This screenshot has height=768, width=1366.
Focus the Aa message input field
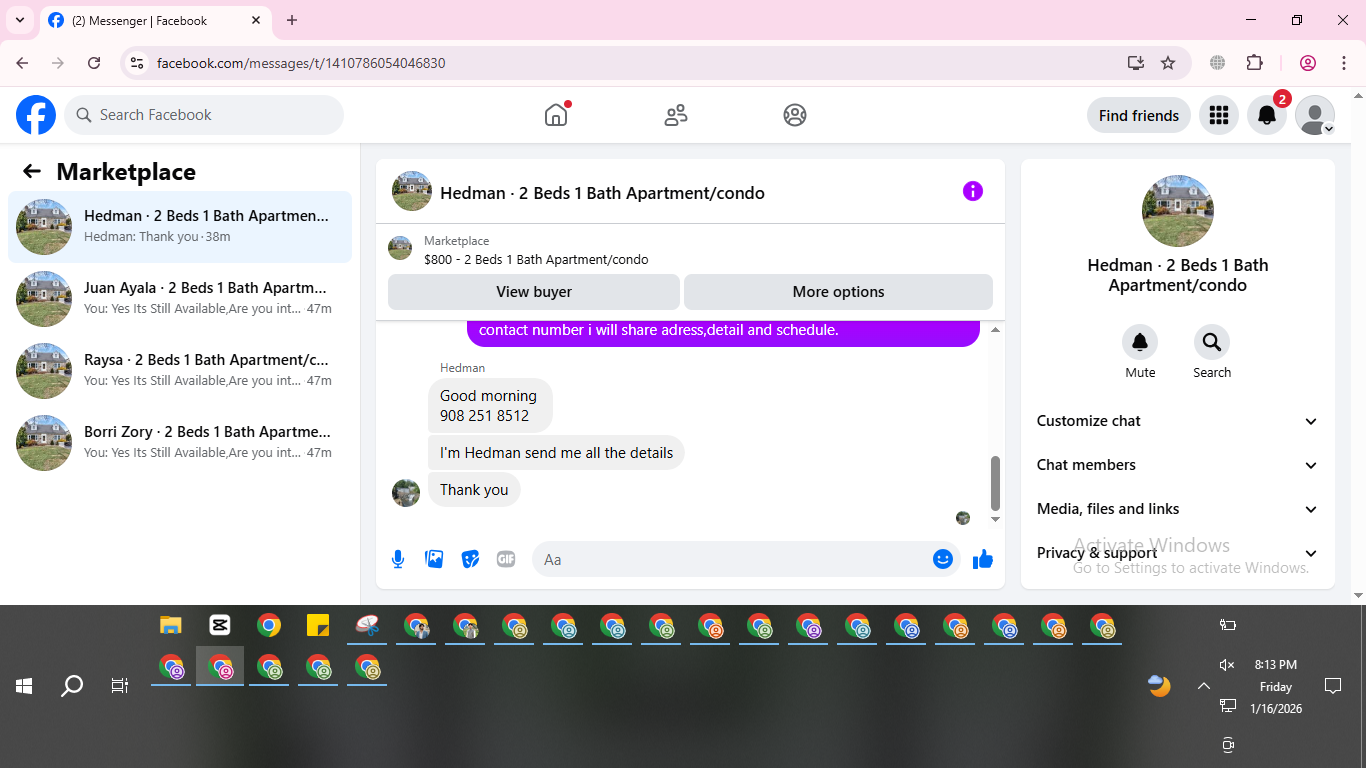coord(733,559)
